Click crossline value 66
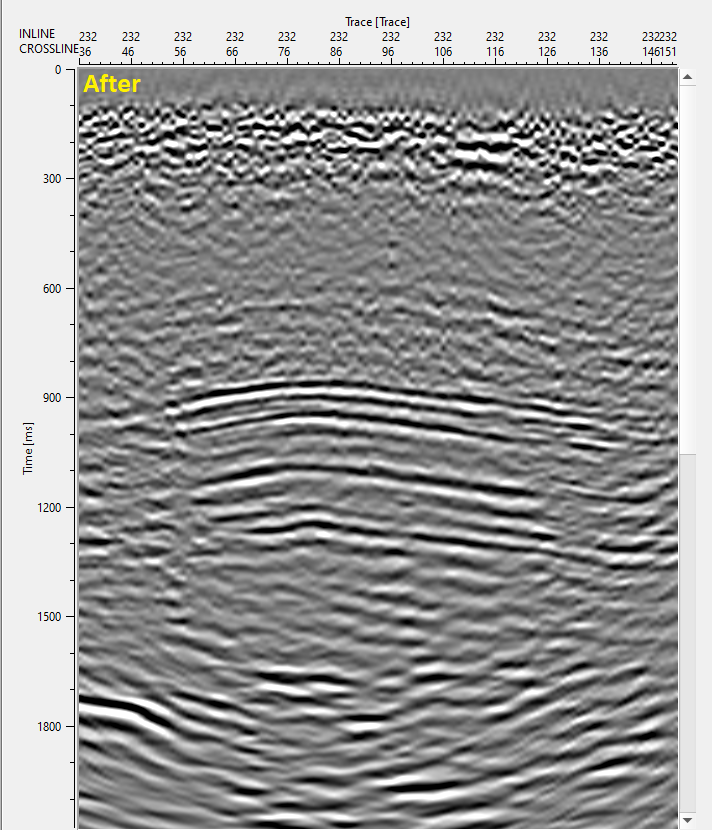The width and height of the screenshot is (712, 830). coord(232,52)
